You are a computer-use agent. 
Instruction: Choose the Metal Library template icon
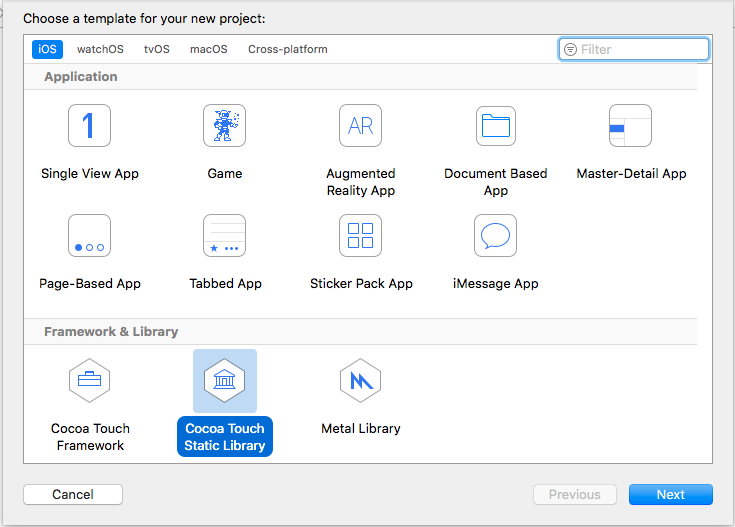click(360, 381)
